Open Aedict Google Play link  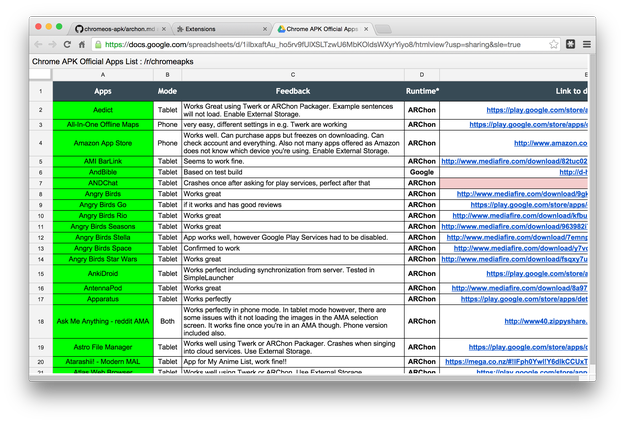tap(537, 110)
